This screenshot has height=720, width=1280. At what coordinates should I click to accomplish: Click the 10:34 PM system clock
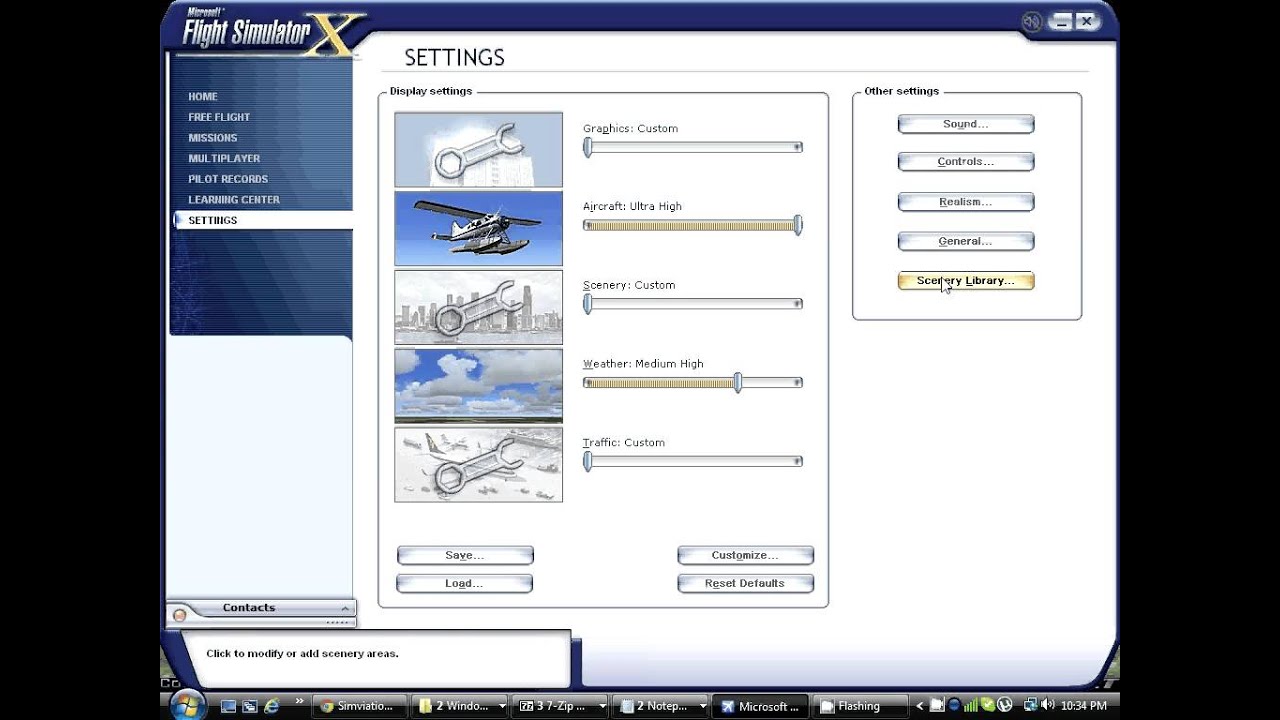(1084, 706)
